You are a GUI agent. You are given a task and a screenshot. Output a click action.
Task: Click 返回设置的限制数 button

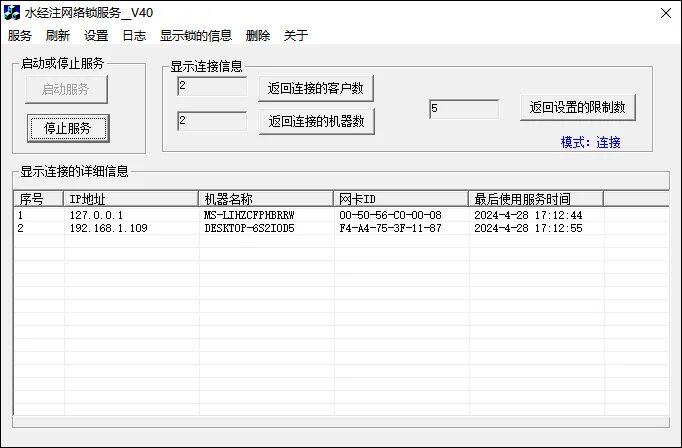click(x=578, y=107)
